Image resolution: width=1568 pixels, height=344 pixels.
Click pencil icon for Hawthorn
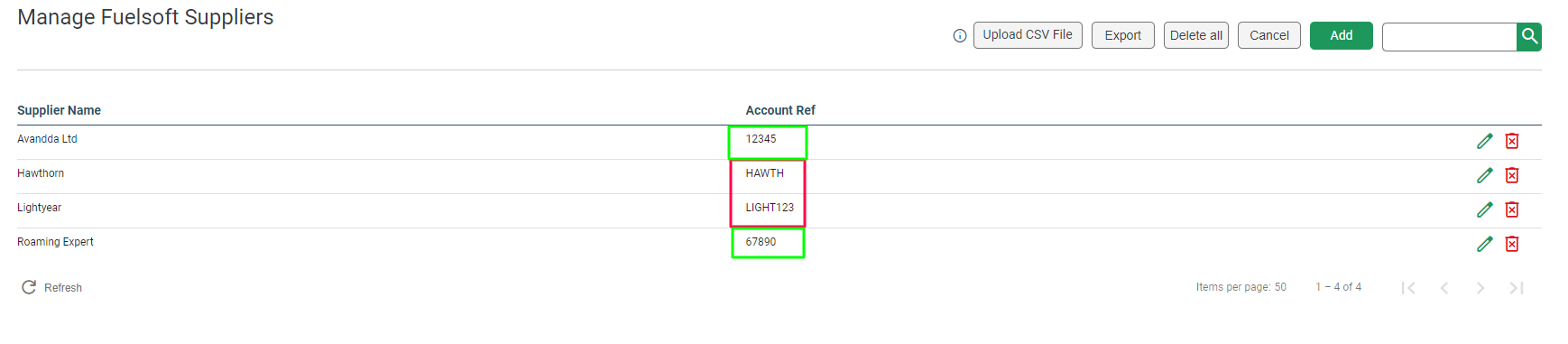click(1484, 175)
